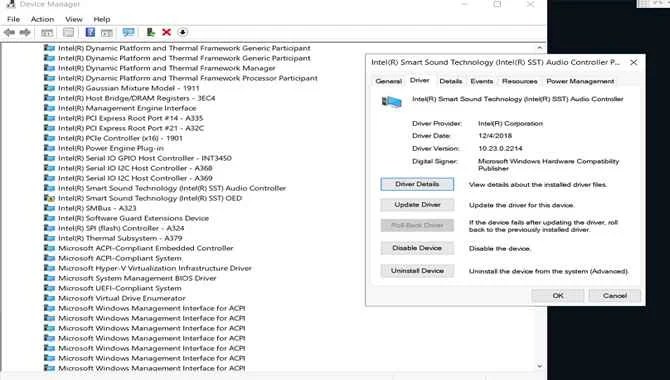This screenshot has height=380, width=670.
Task: Click the Help question-mark toolbar icon
Action: 90,32
